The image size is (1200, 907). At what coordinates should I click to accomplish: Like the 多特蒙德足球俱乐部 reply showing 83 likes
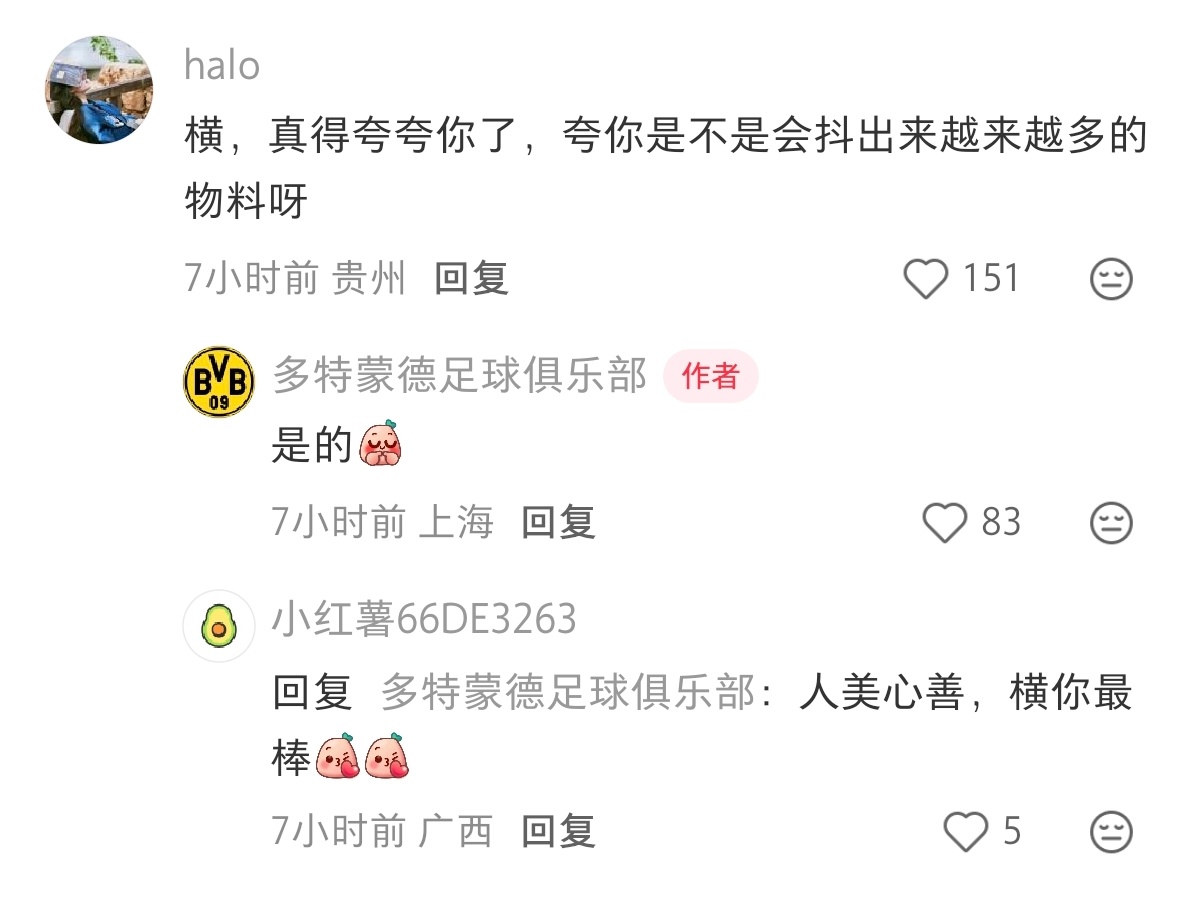(945, 522)
